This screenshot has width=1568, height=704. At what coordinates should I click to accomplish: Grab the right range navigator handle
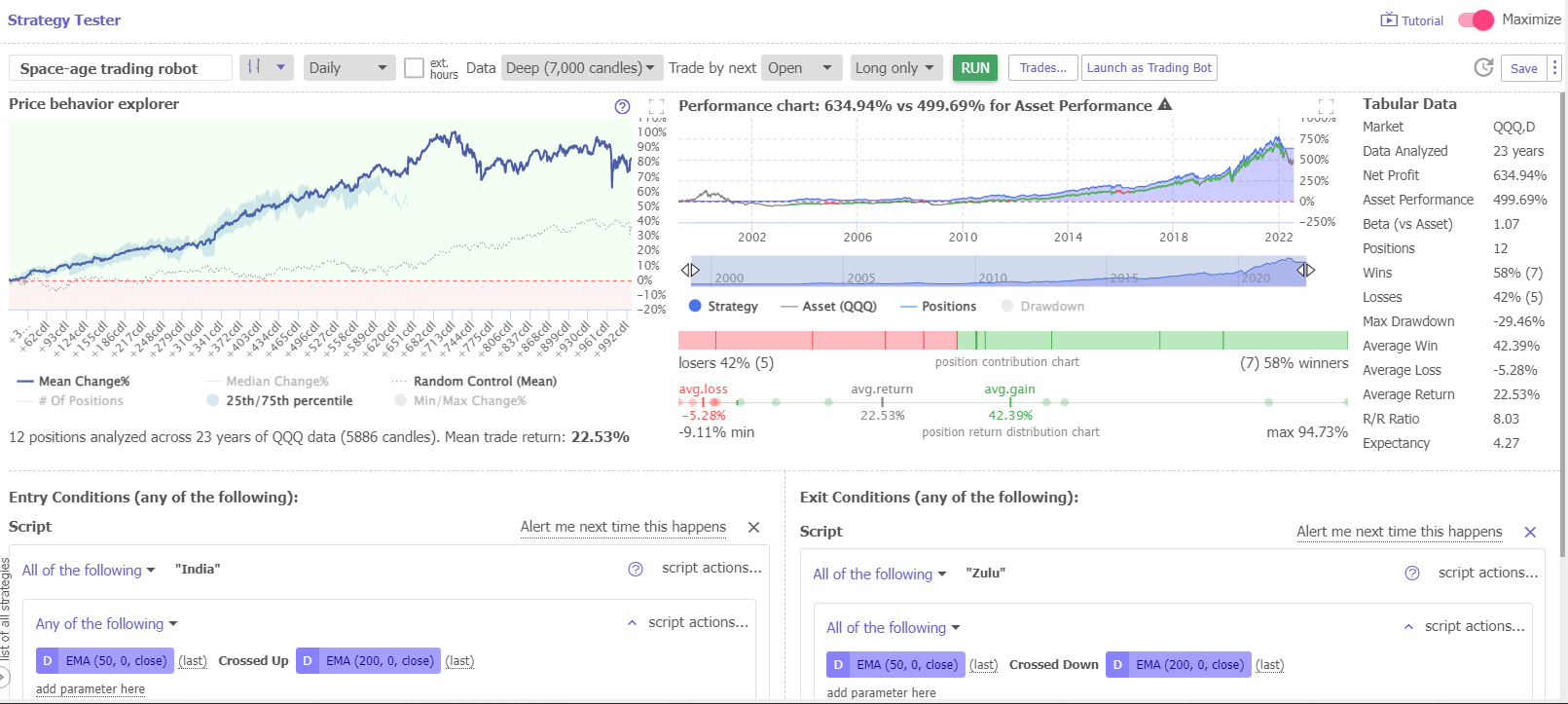click(x=1306, y=270)
